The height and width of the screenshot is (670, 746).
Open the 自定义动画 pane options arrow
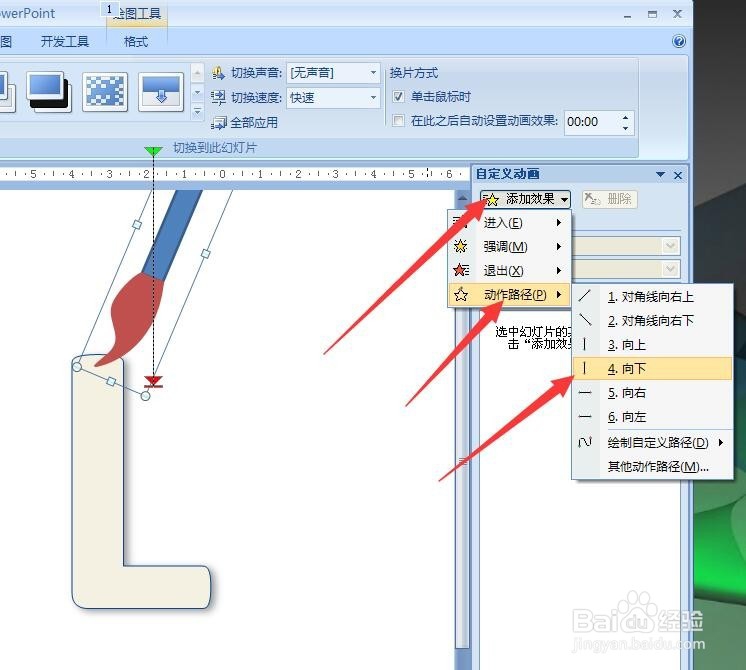[x=660, y=175]
